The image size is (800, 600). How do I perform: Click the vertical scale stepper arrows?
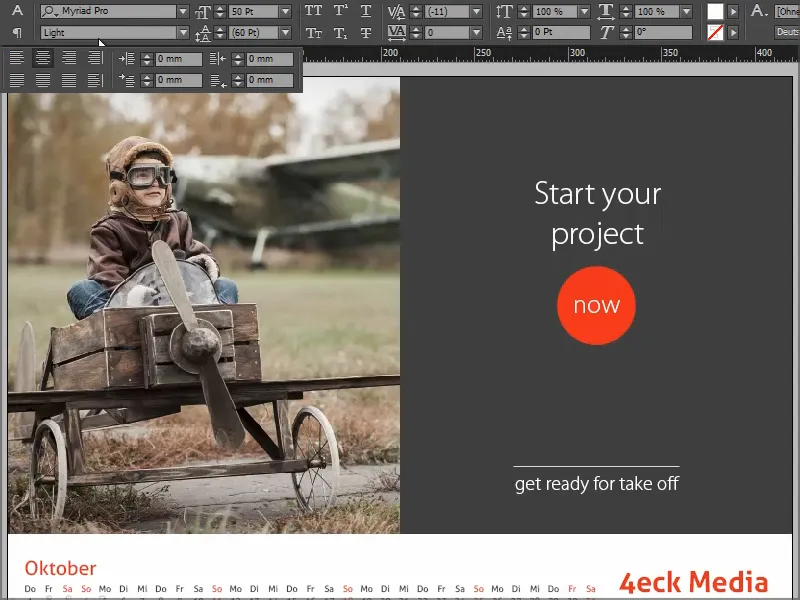click(x=523, y=11)
